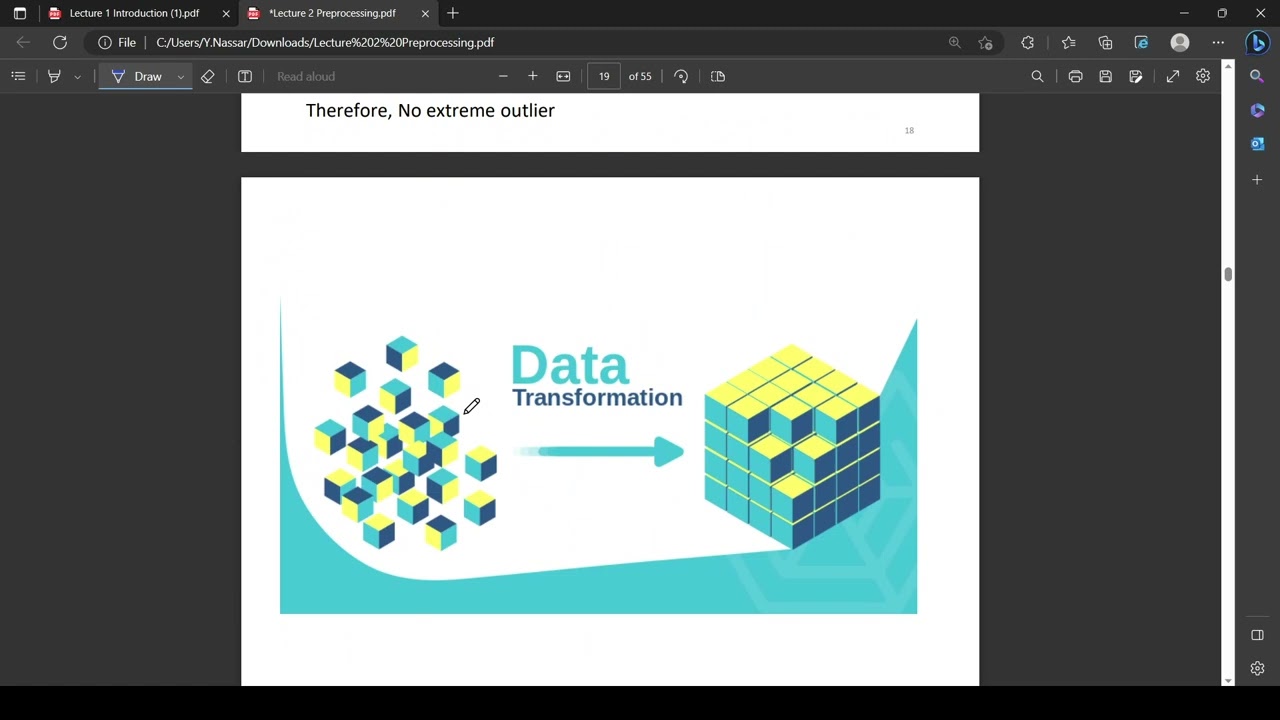This screenshot has height=720, width=1280.
Task: Click the 'of 55' page count
Action: pos(640,76)
